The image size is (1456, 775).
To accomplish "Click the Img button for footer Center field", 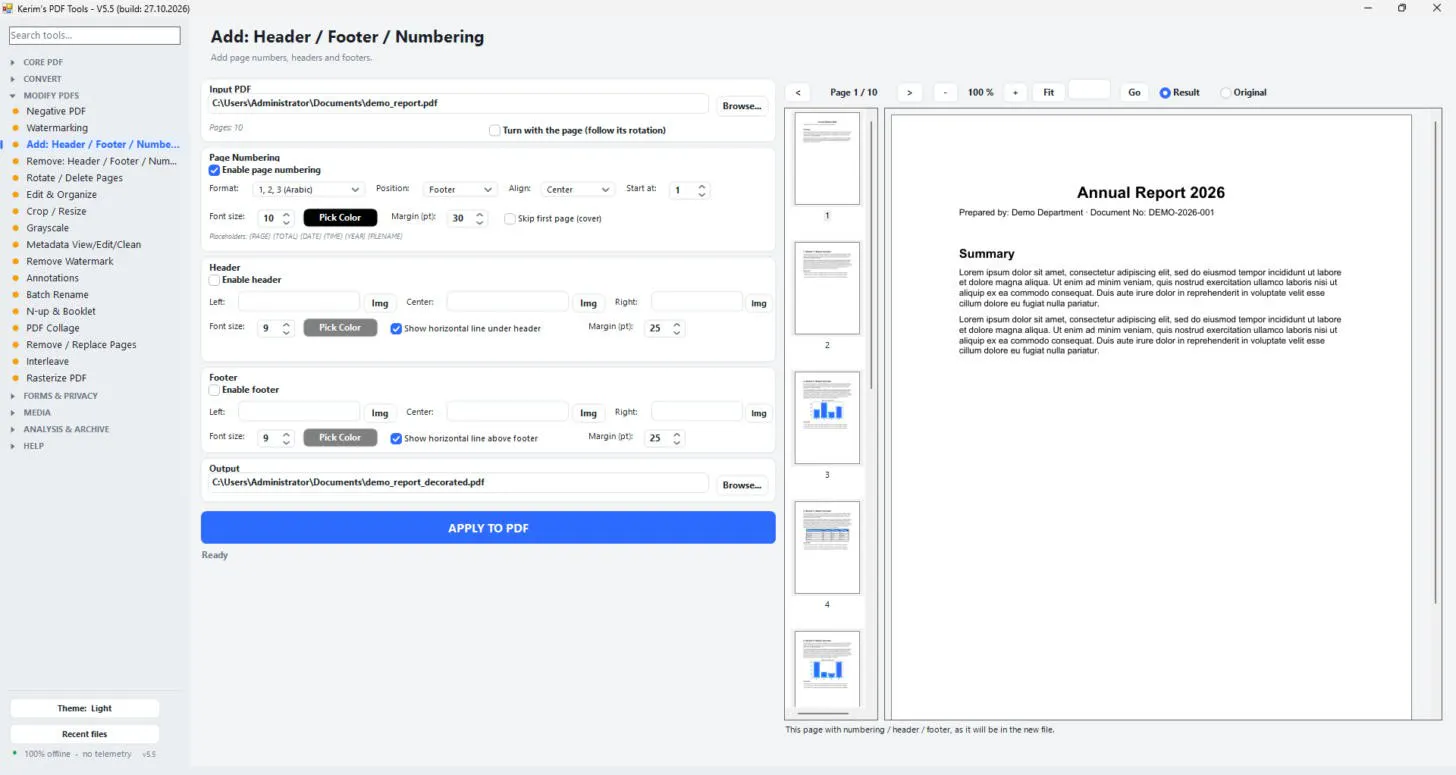I will [588, 413].
